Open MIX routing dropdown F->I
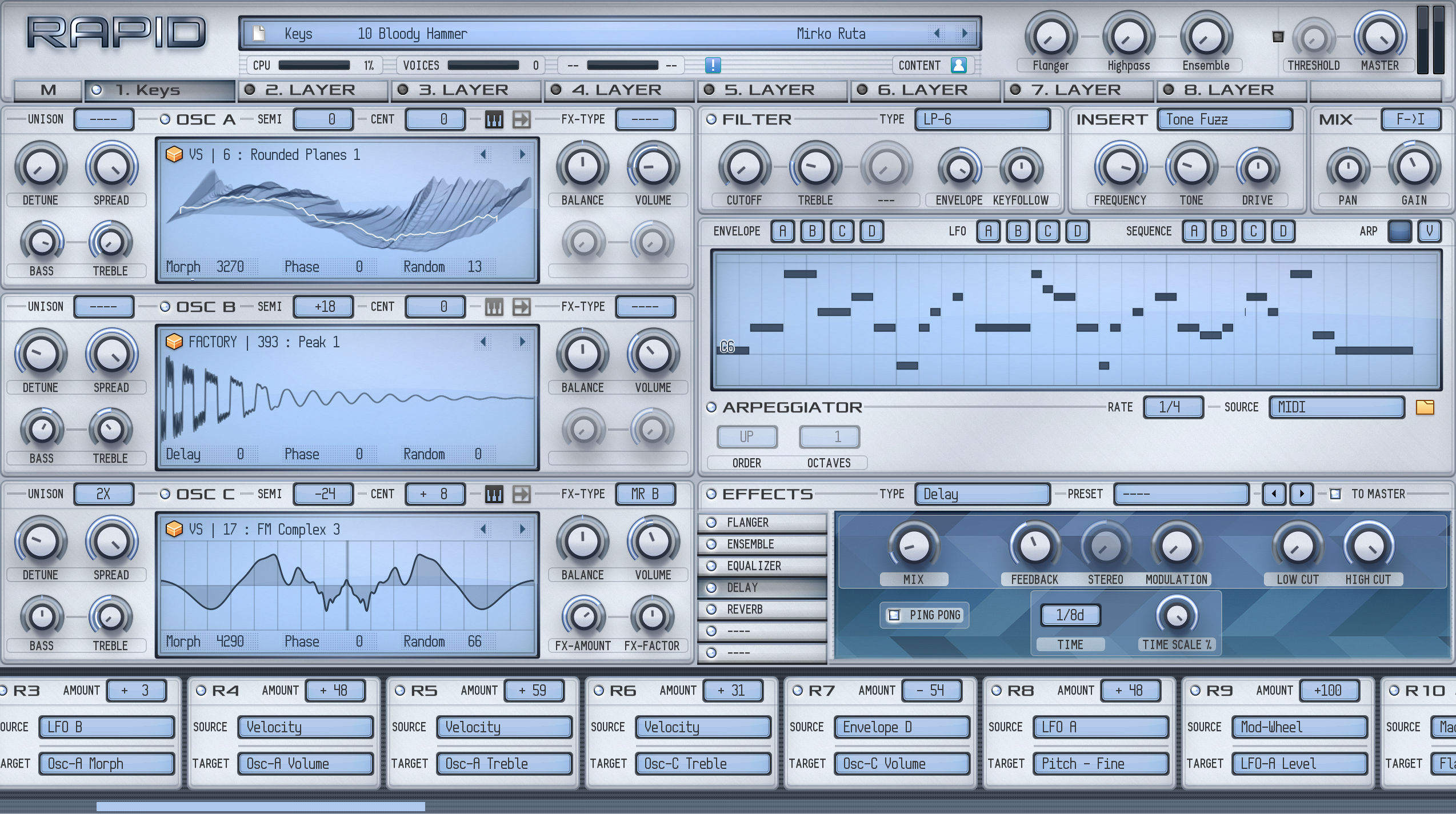Image resolution: width=1456 pixels, height=814 pixels. click(x=1411, y=119)
